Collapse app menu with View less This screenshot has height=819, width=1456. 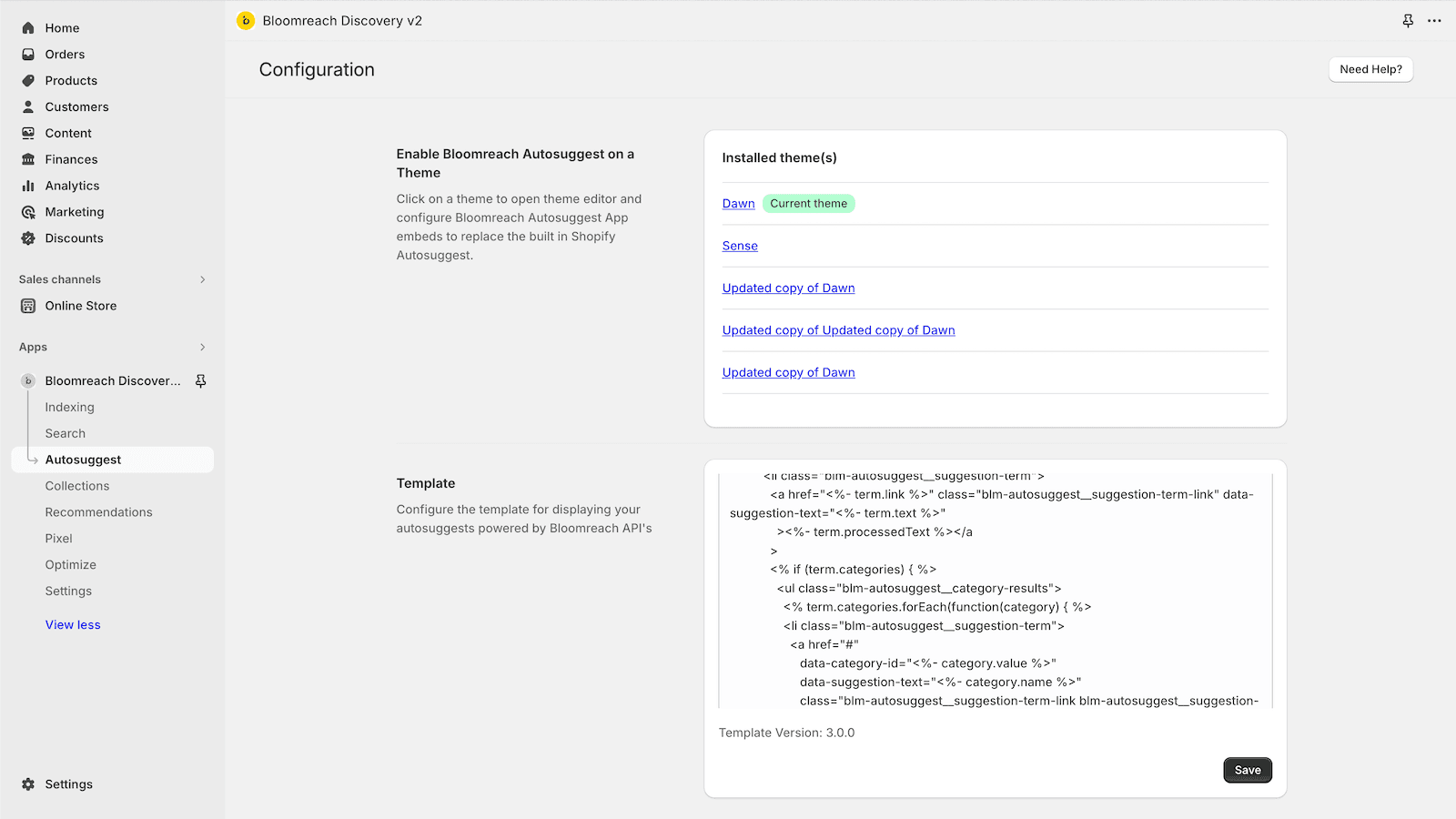click(73, 625)
